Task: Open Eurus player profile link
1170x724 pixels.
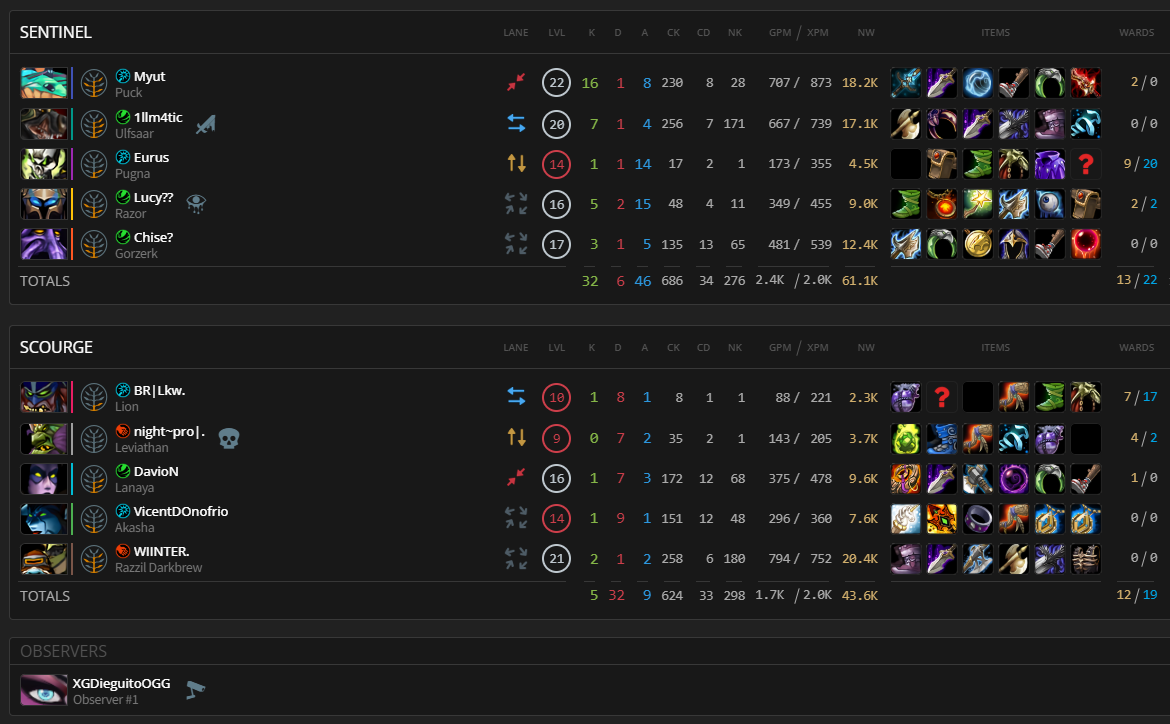Action: tap(151, 157)
